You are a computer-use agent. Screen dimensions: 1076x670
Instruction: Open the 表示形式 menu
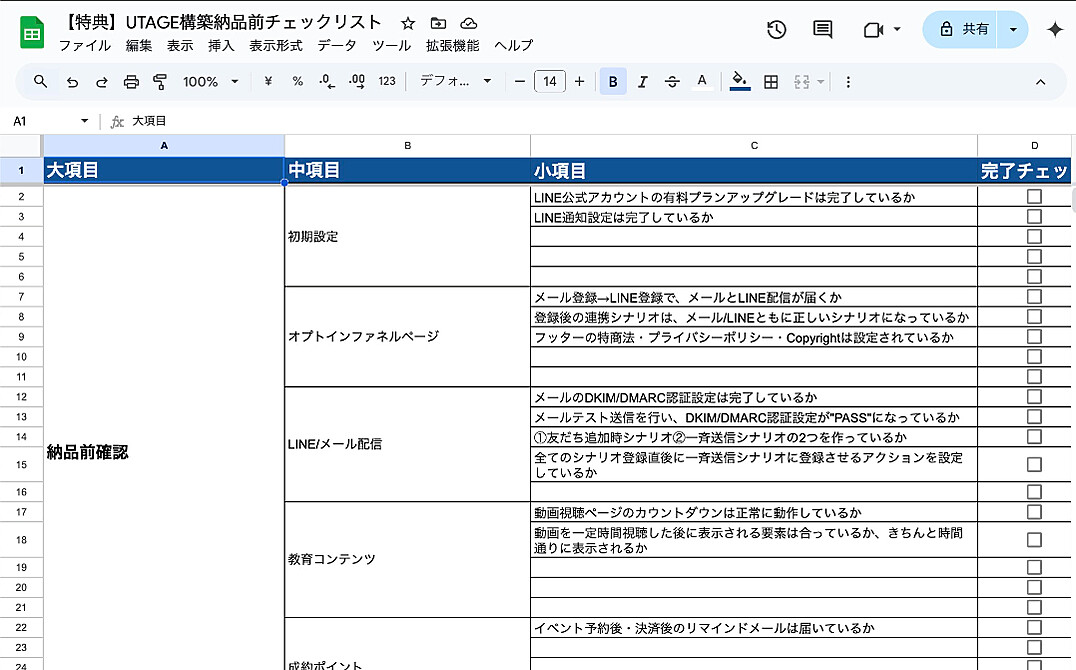(276, 46)
